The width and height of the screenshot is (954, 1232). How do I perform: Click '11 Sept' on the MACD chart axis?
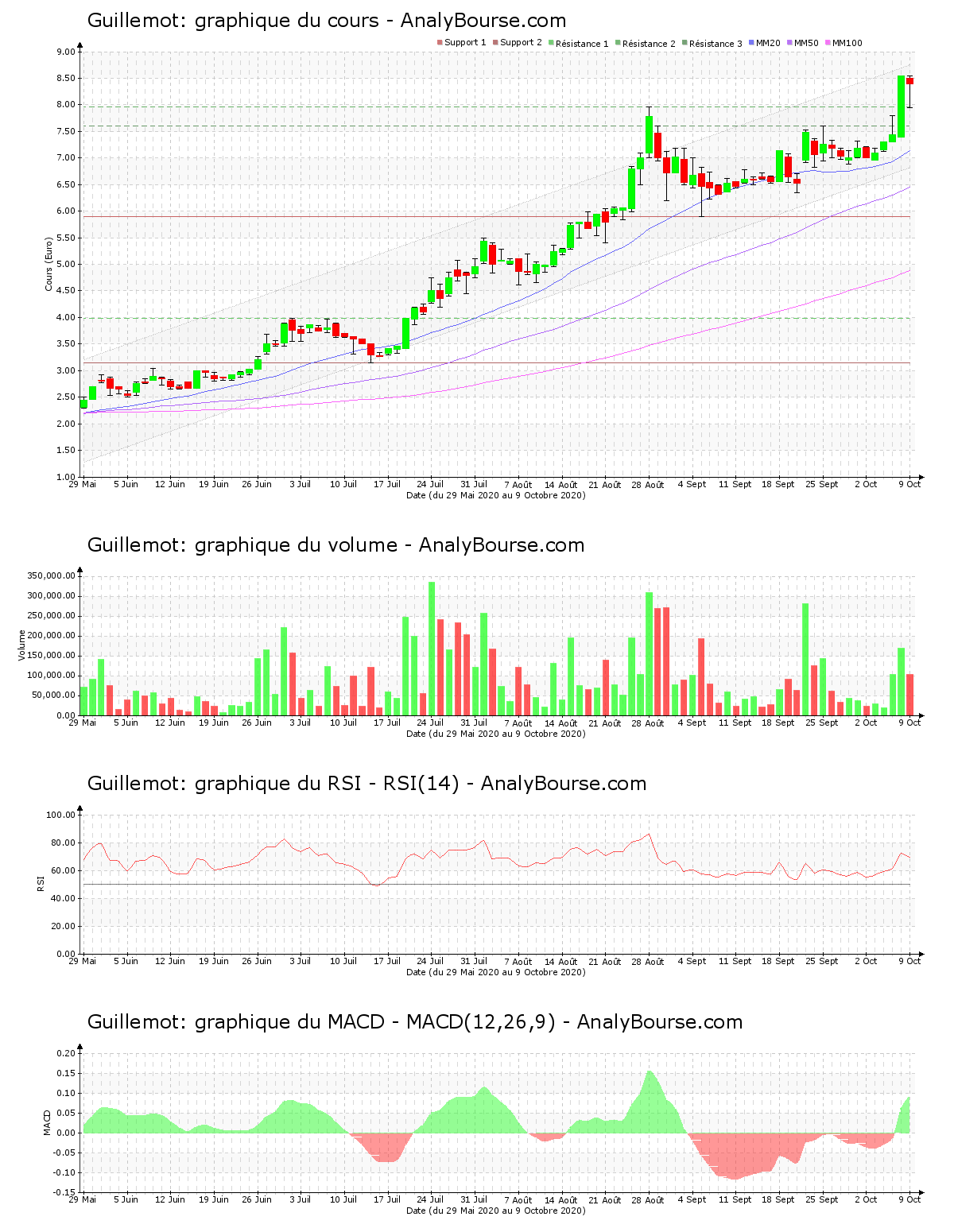tap(735, 1199)
